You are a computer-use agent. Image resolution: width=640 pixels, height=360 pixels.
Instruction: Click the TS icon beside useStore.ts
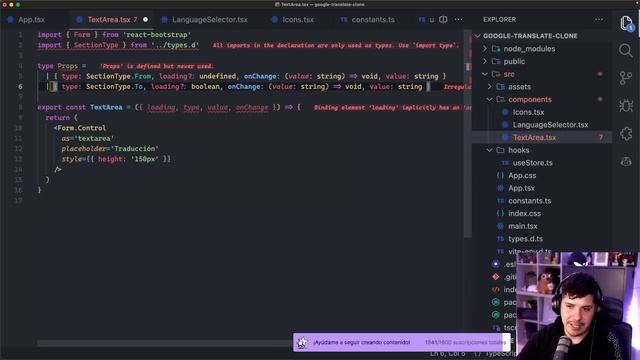(505, 163)
